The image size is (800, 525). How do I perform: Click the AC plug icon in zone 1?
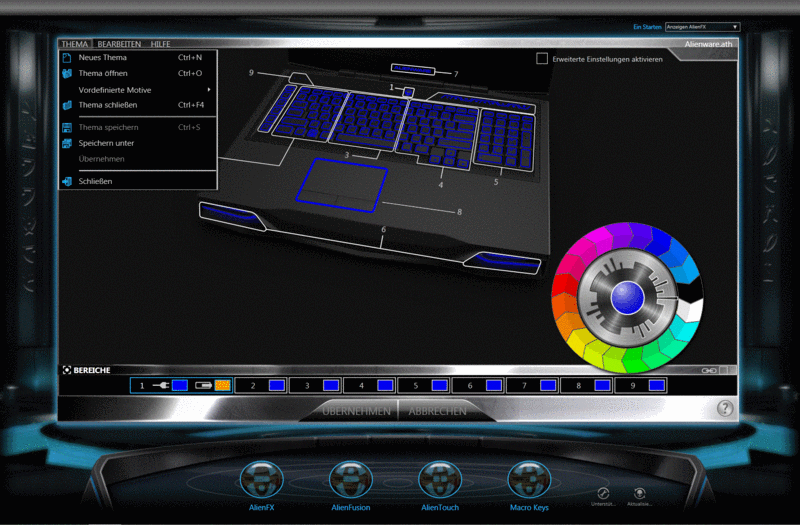tap(161, 385)
